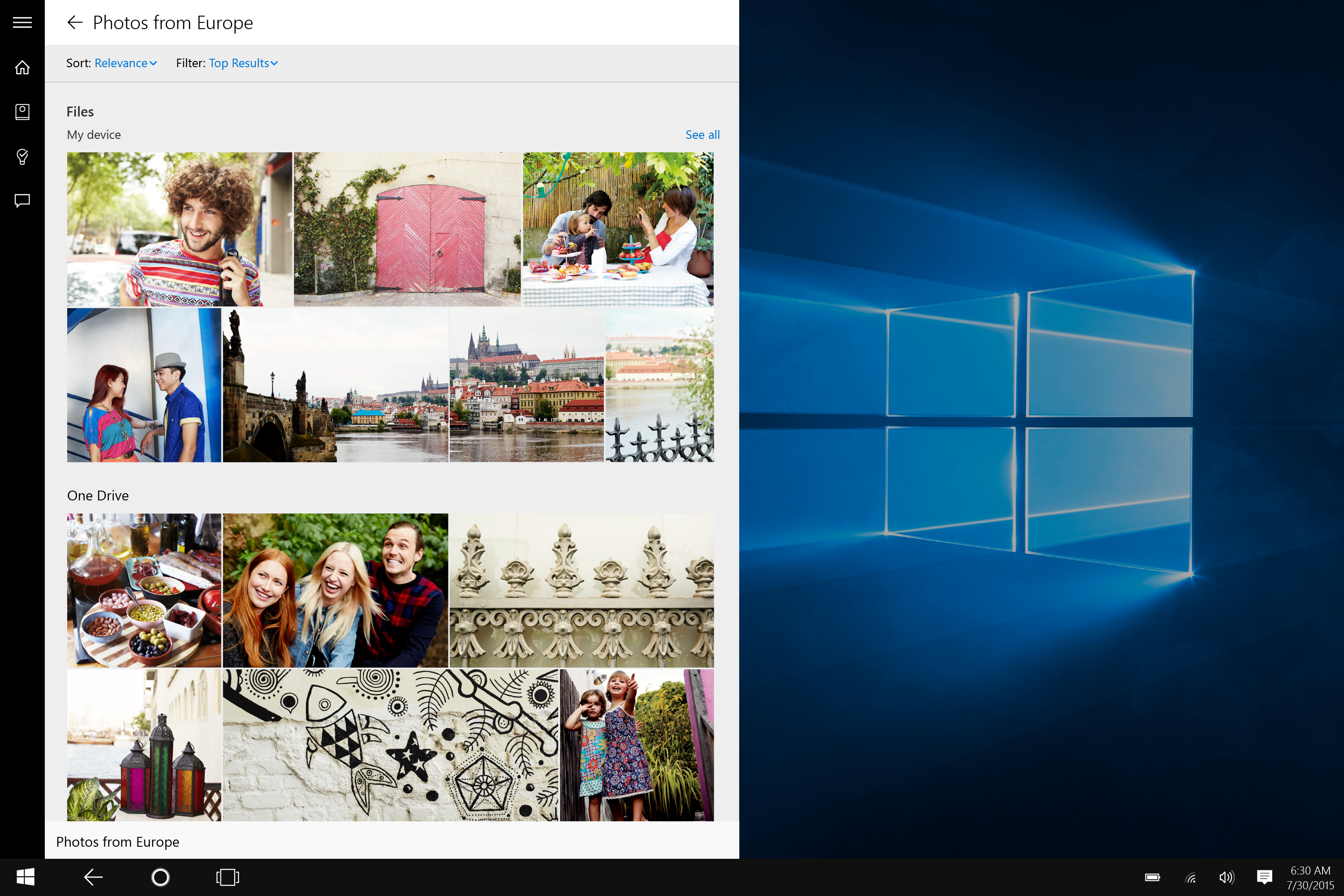1344x896 pixels.
Task: Open Action Center from the system tray
Action: tap(1265, 878)
